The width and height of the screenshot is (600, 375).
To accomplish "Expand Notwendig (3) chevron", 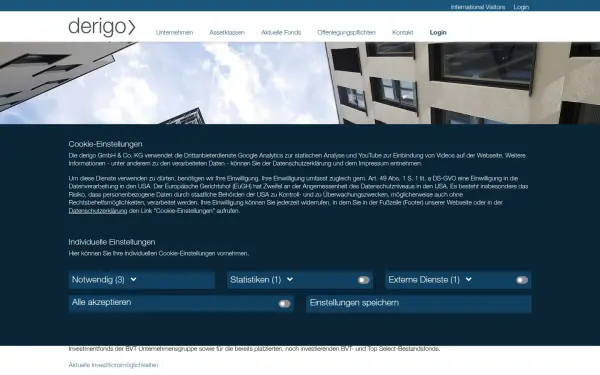I will (x=133, y=279).
